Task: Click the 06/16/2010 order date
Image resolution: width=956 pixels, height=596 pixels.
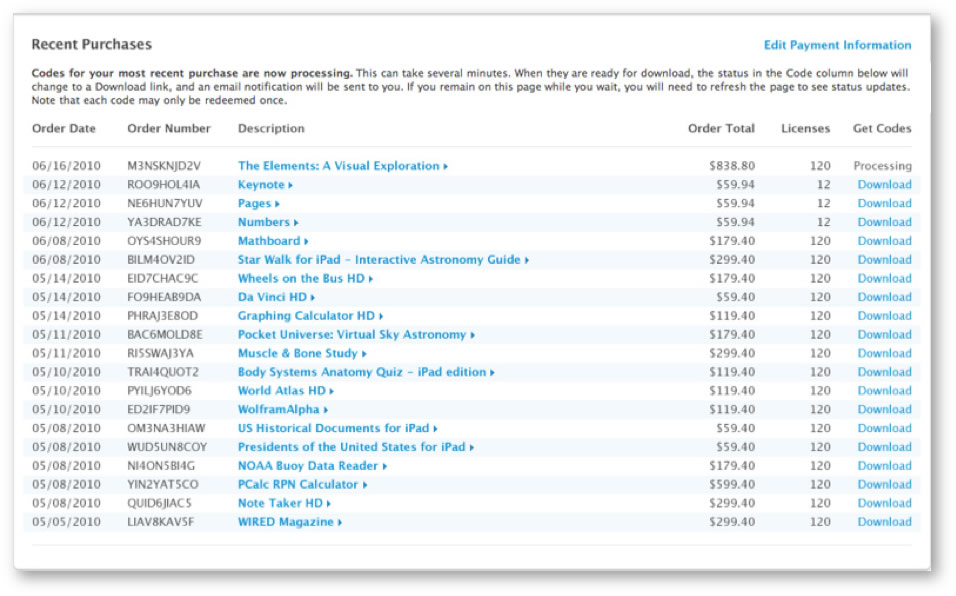Action: (66, 166)
